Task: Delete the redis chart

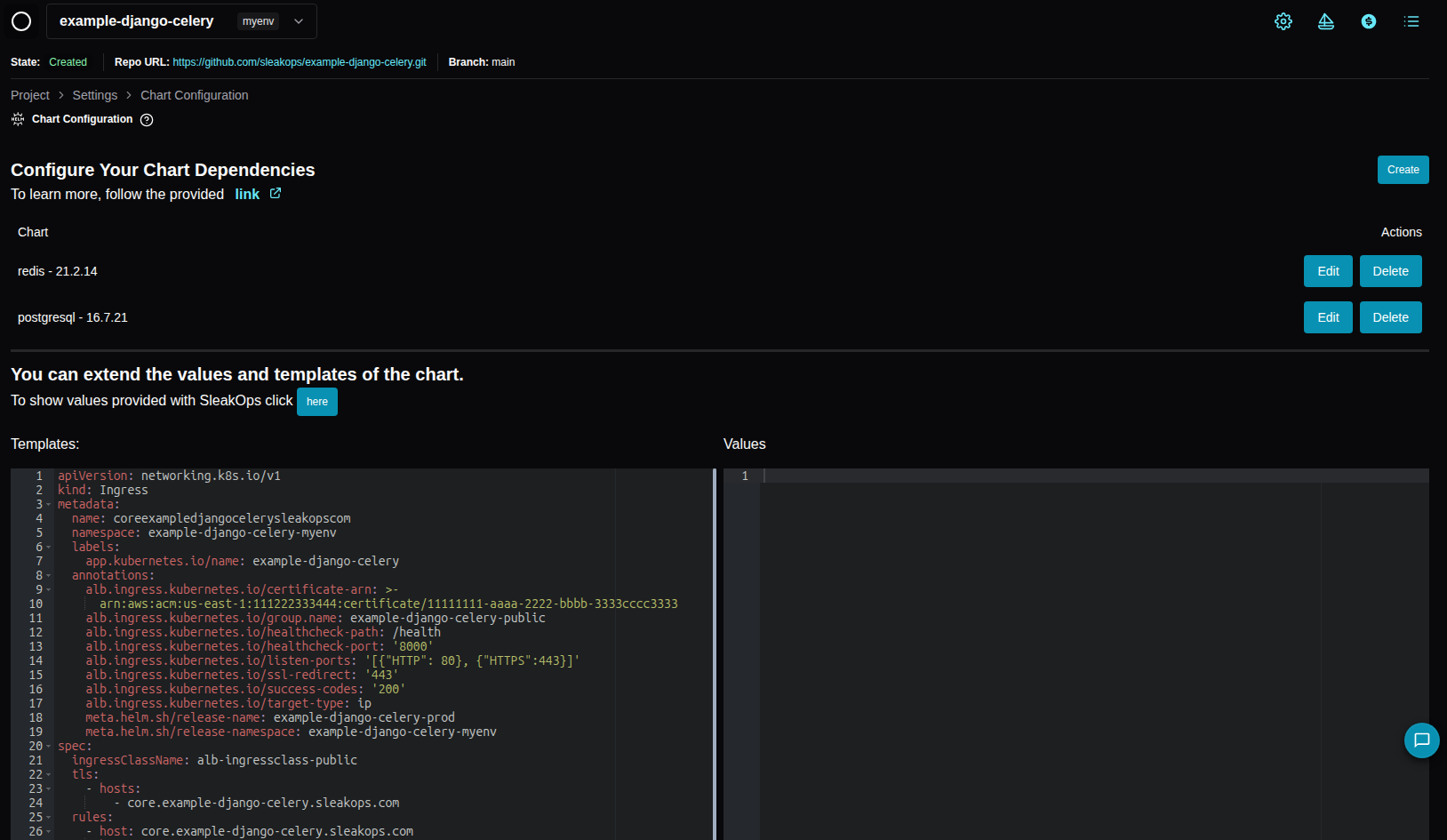Action: point(1391,271)
